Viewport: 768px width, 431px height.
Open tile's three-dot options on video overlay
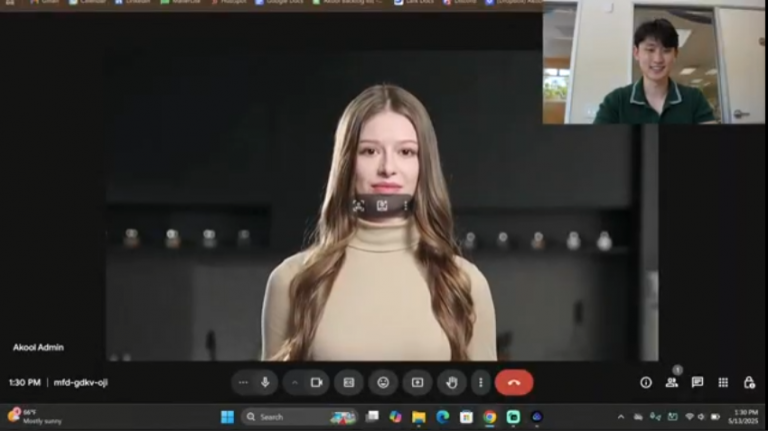(x=405, y=205)
